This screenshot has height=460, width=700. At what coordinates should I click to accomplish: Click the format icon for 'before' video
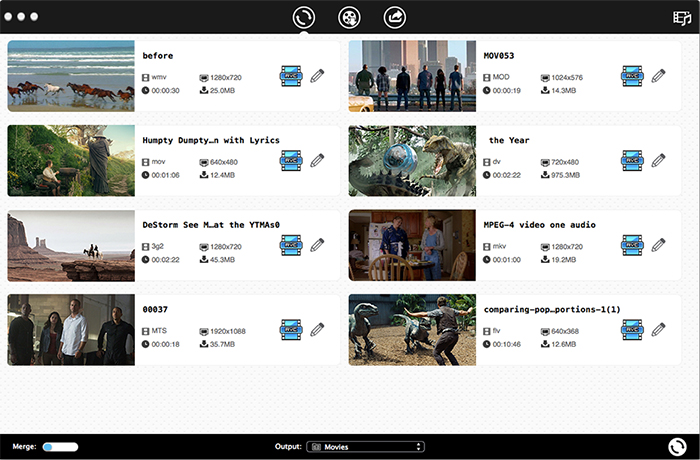point(291,76)
